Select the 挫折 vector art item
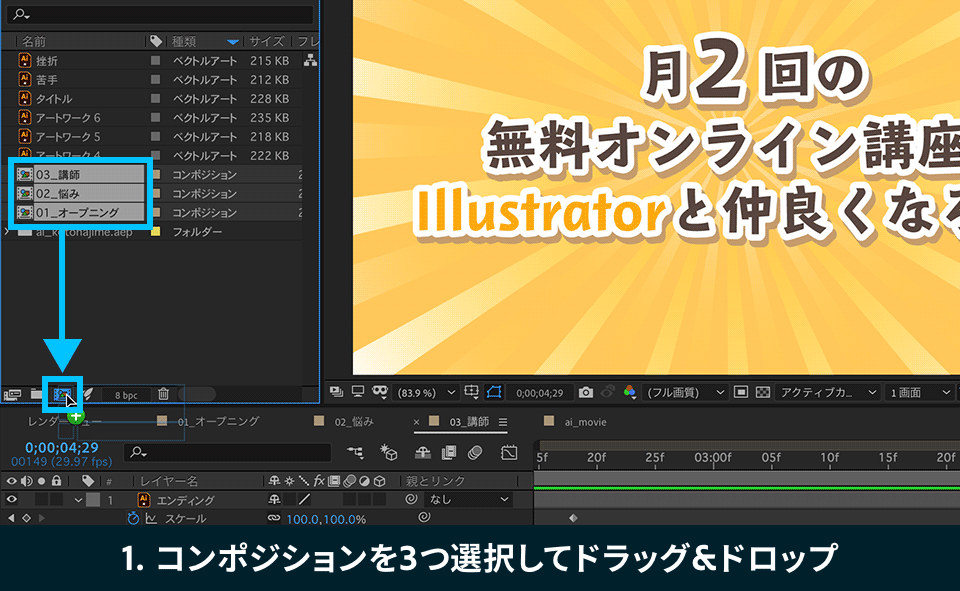The image size is (960, 591). [x=47, y=61]
